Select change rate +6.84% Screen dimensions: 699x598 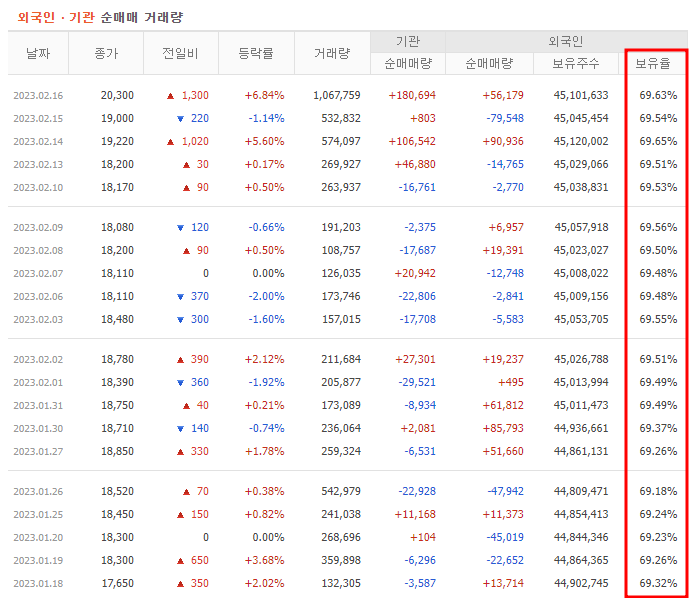(x=264, y=95)
